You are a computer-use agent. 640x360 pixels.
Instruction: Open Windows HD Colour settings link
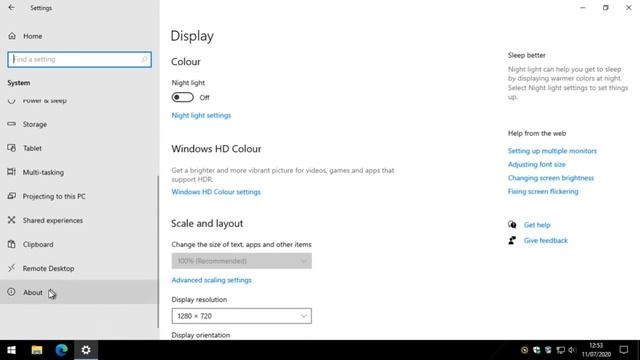[x=216, y=192]
